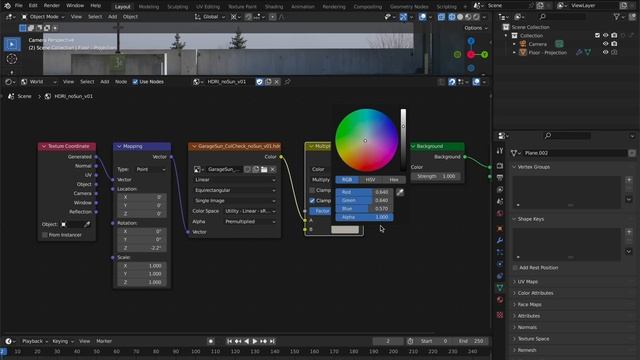Click the eyedropper in the color picker
Screen dimensions: 640x360
point(400,192)
